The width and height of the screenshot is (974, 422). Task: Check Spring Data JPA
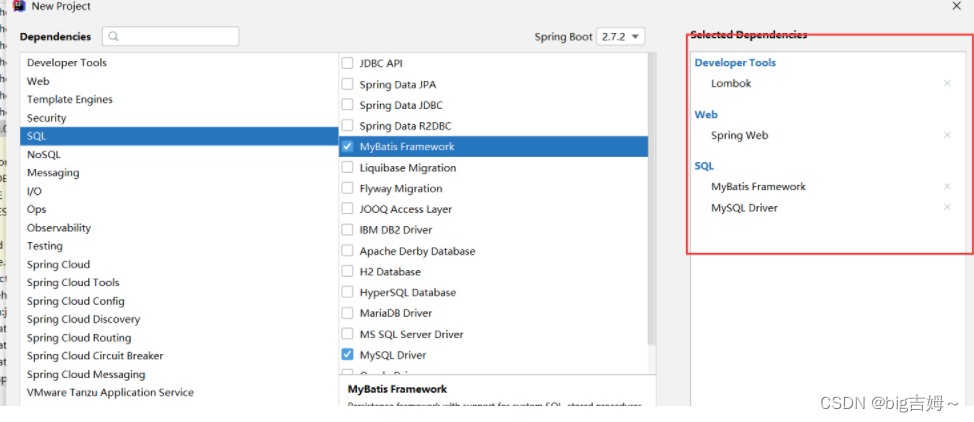pyautogui.click(x=347, y=85)
